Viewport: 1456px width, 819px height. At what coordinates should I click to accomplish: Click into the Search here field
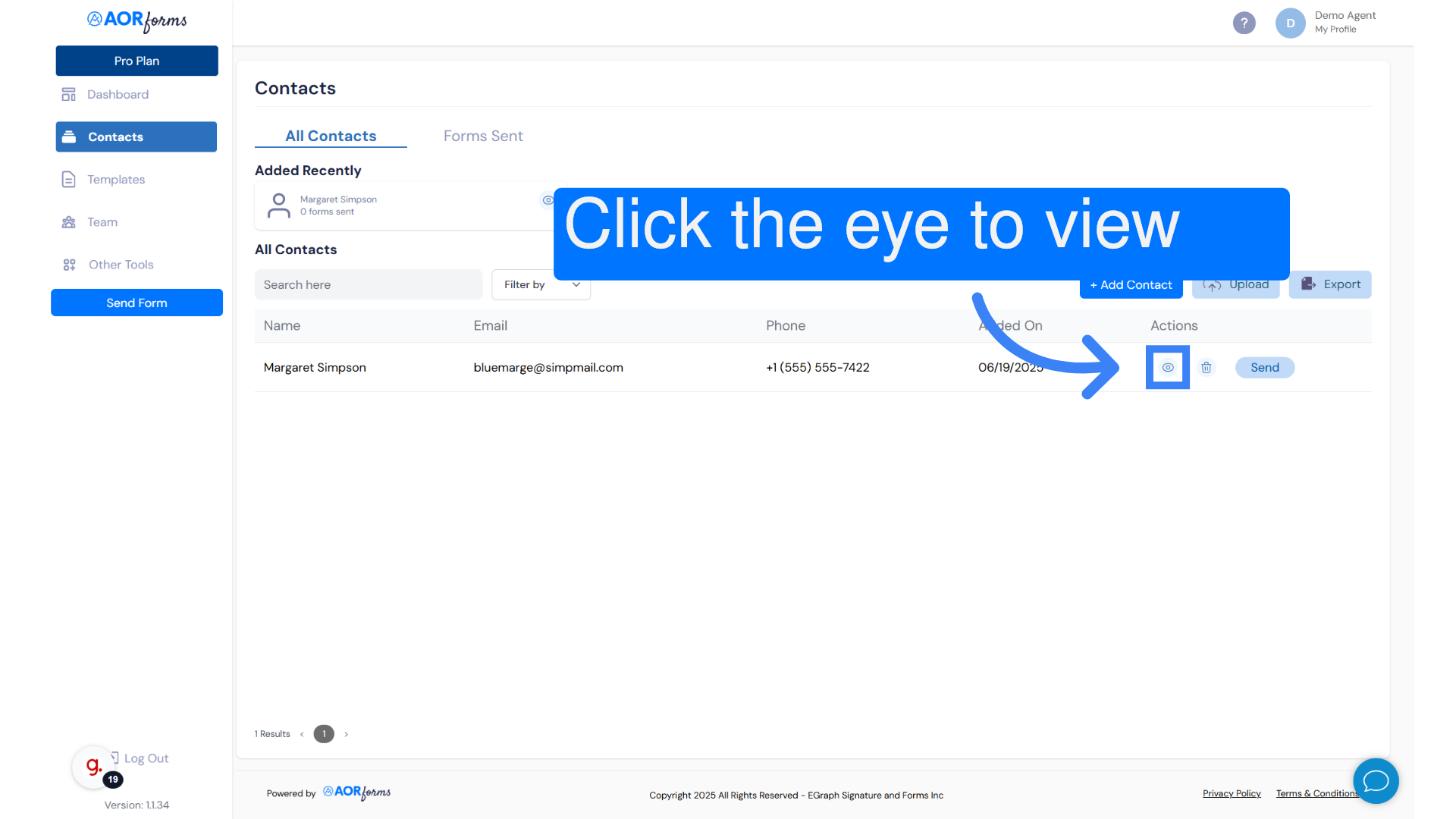(368, 284)
